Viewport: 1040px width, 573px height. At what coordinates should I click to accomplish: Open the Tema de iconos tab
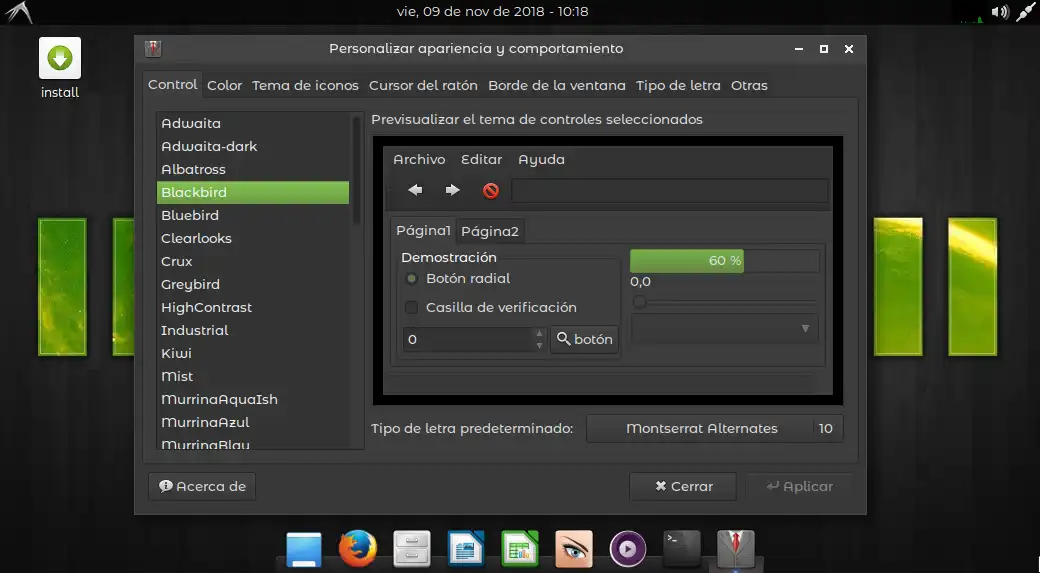pyautogui.click(x=305, y=86)
